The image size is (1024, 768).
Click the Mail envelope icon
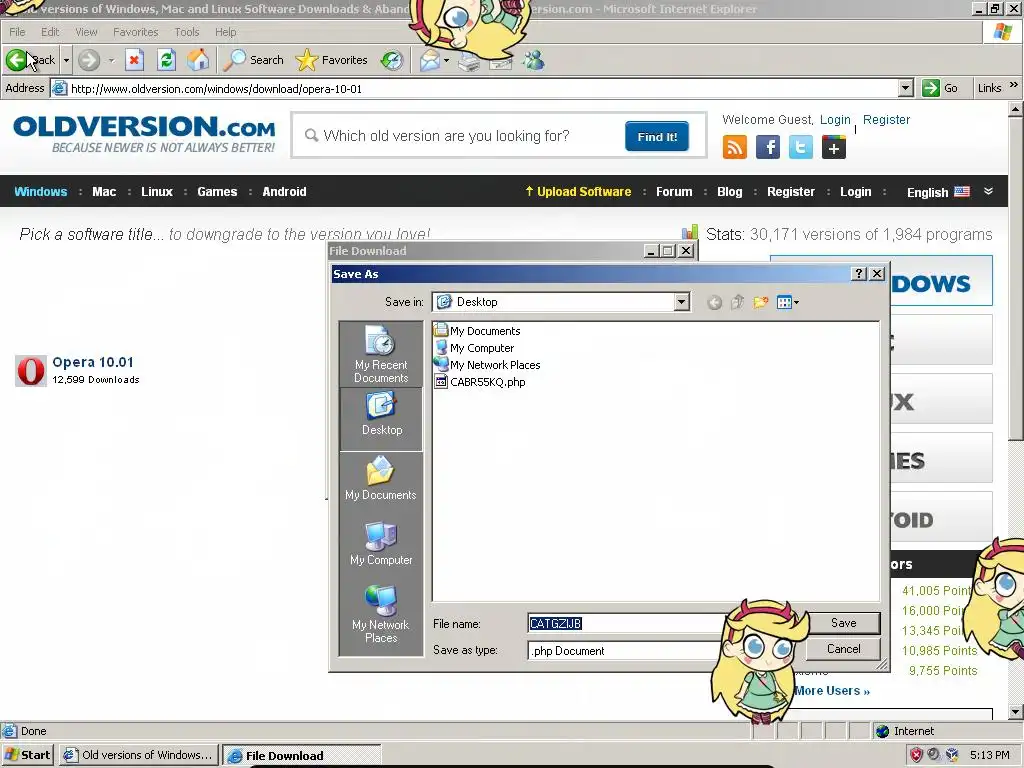(429, 60)
